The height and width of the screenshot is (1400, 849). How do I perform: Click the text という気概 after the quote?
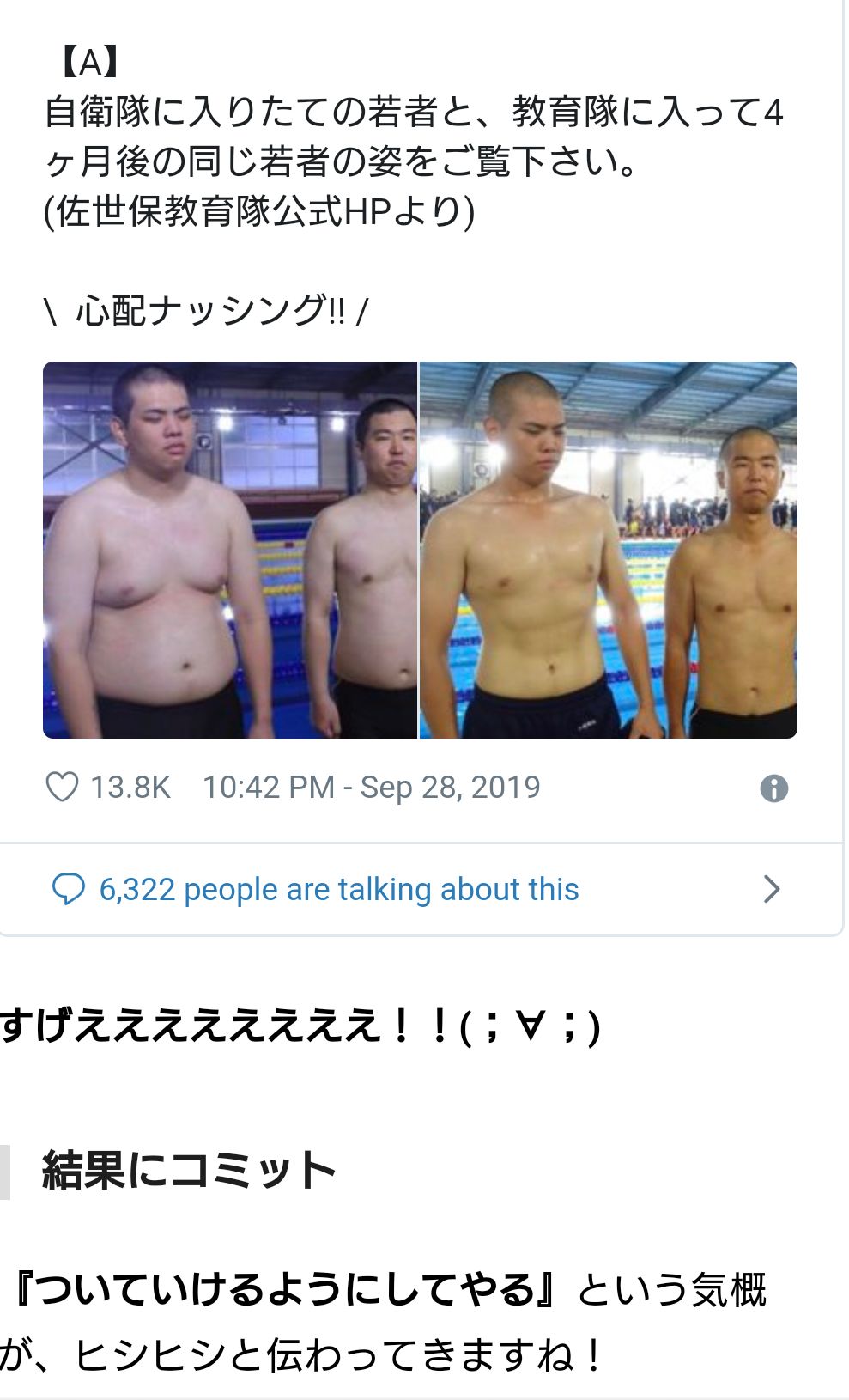pos(672,1290)
